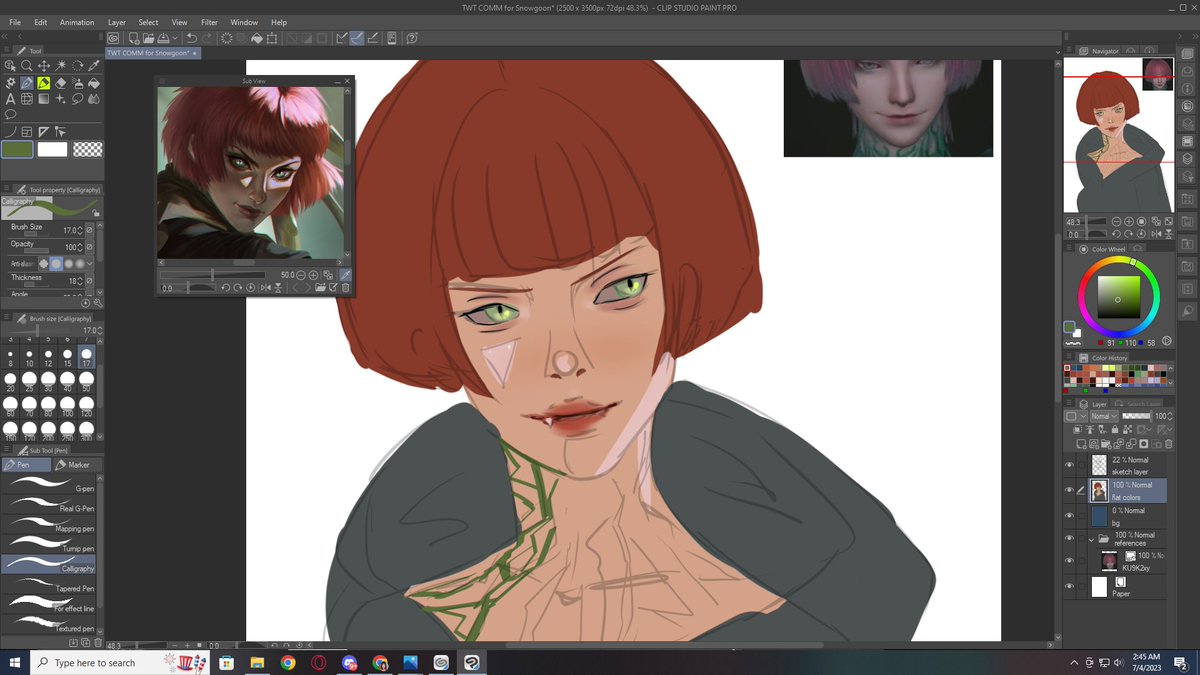
Task: Open the Filter menu
Action: (x=209, y=22)
